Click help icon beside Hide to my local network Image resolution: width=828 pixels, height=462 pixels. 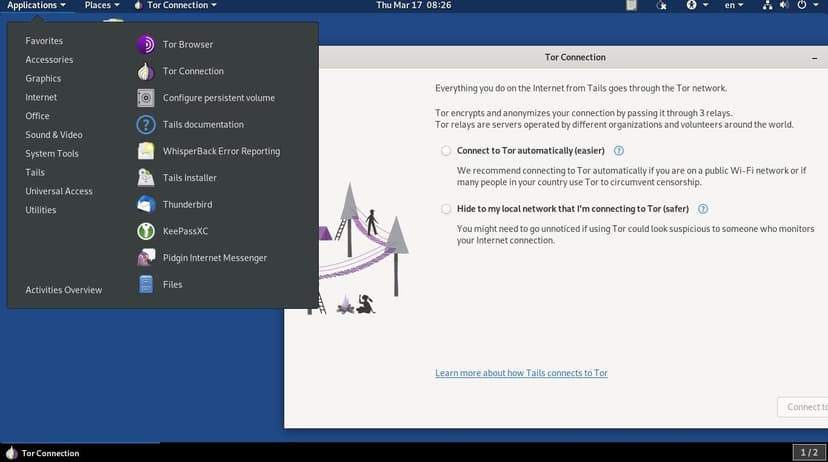[x=703, y=209]
